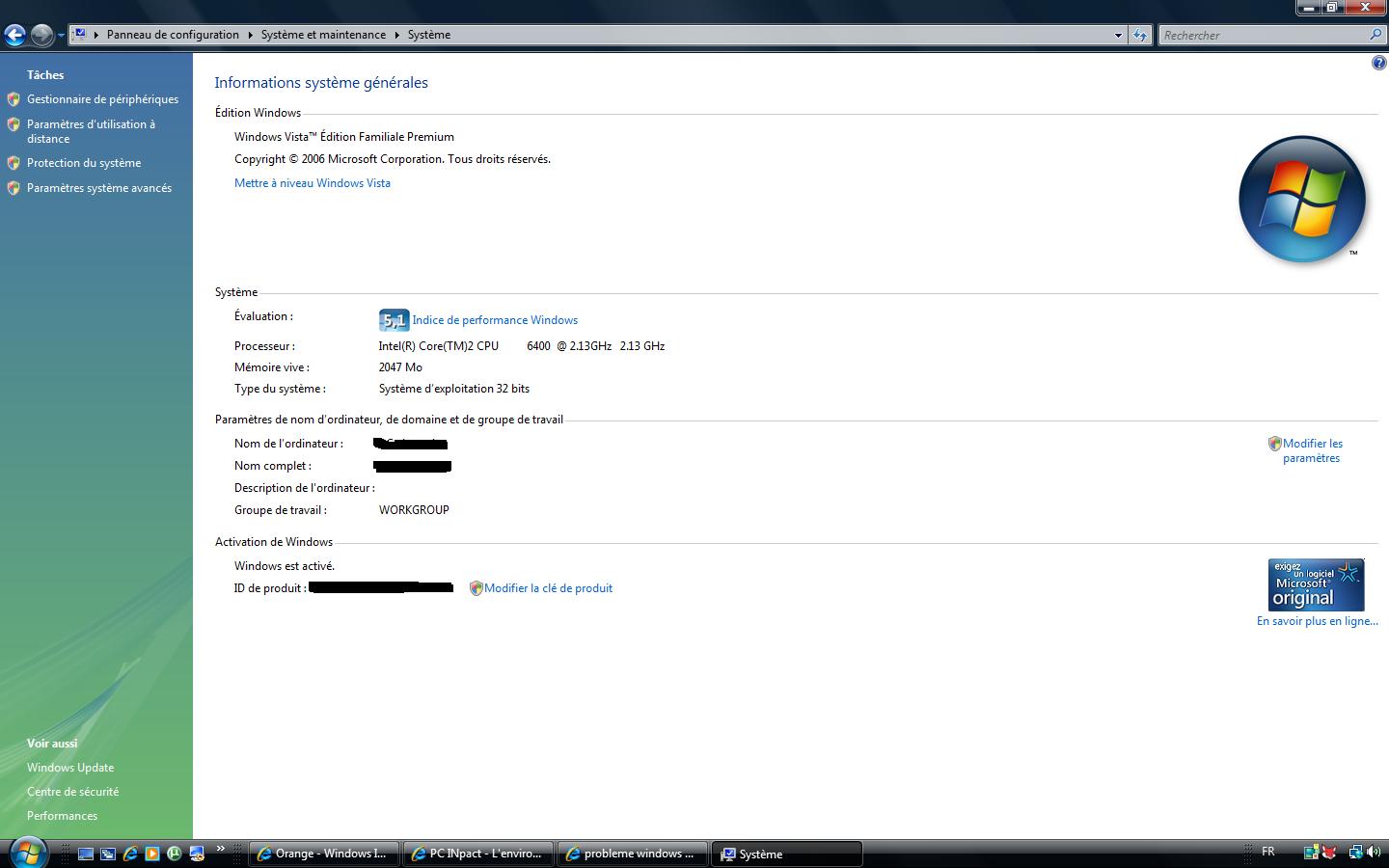This screenshot has width=1389, height=868.
Task: Click the Rechercher search field
Action: (x=1264, y=35)
